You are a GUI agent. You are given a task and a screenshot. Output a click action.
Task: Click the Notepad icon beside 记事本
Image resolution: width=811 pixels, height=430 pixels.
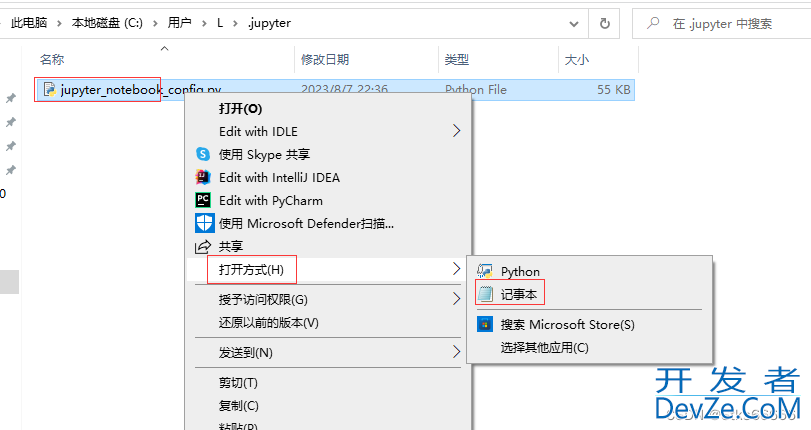pyautogui.click(x=485, y=294)
